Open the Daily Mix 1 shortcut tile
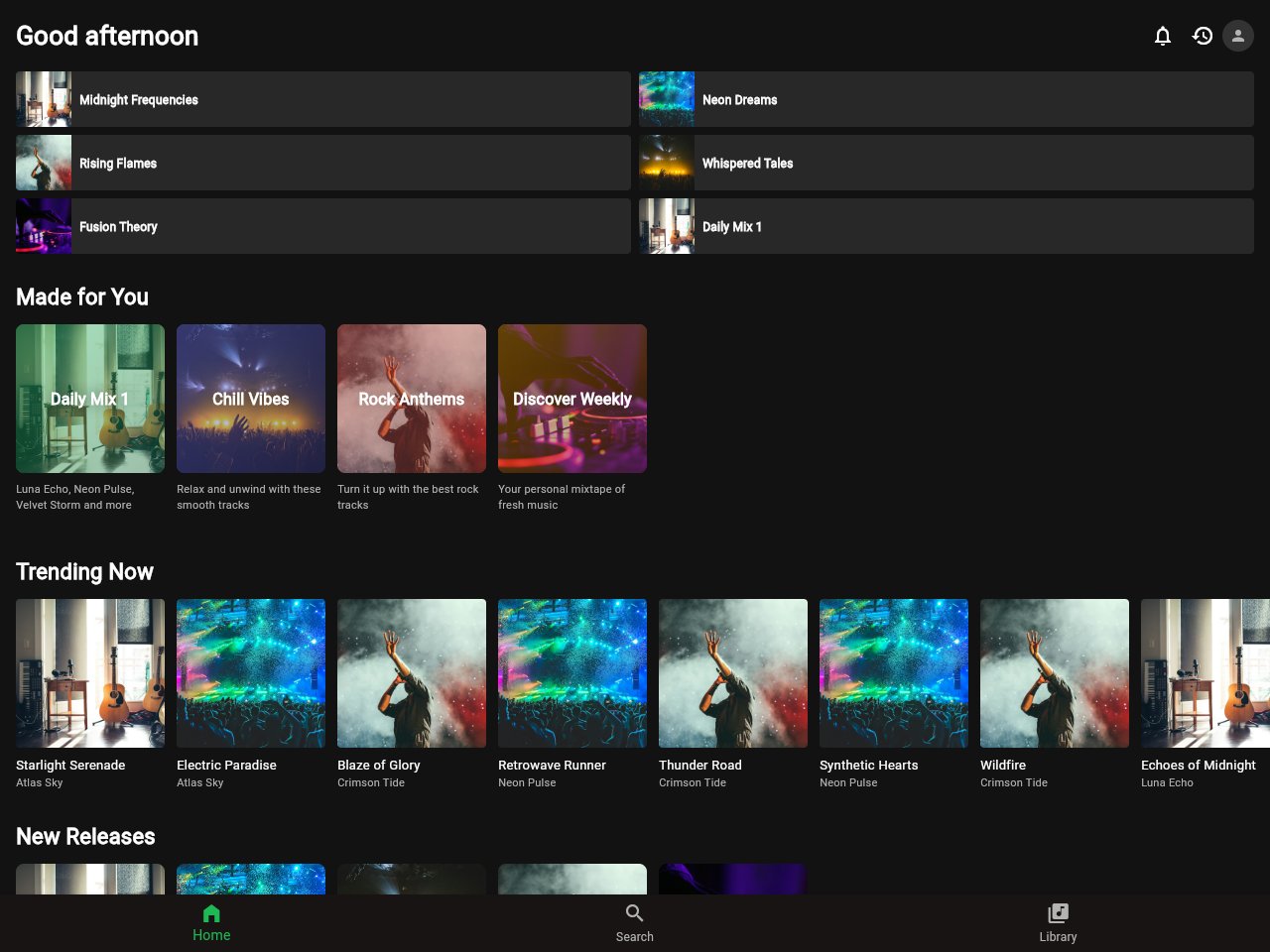 click(x=947, y=226)
